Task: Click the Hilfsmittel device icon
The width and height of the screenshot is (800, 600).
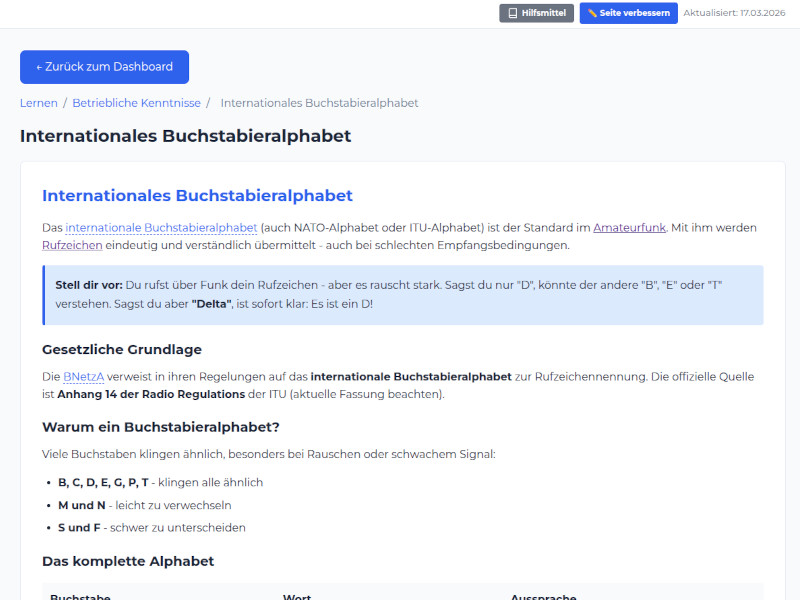Action: pos(514,13)
